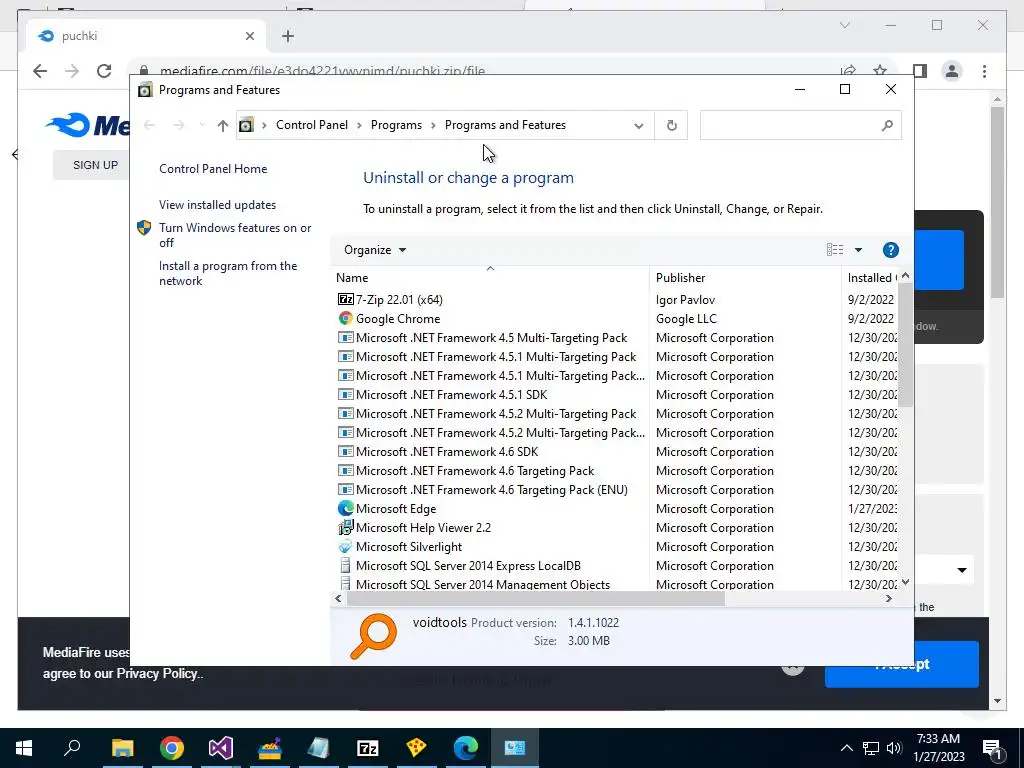
Task: Expand the chevron after Programs breadcrumb
Action: (x=433, y=125)
